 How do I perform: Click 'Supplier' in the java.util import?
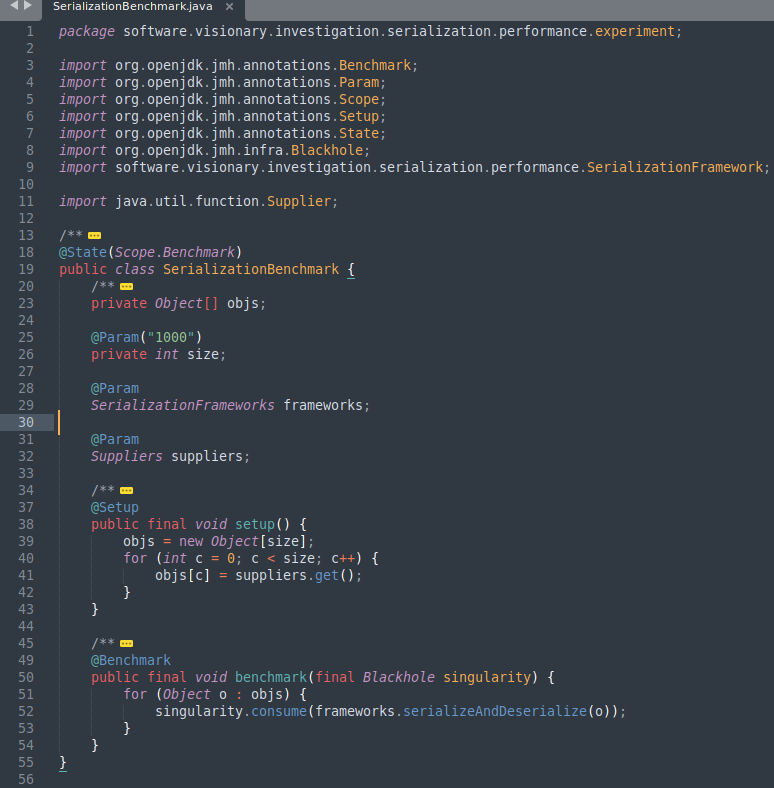click(299, 202)
